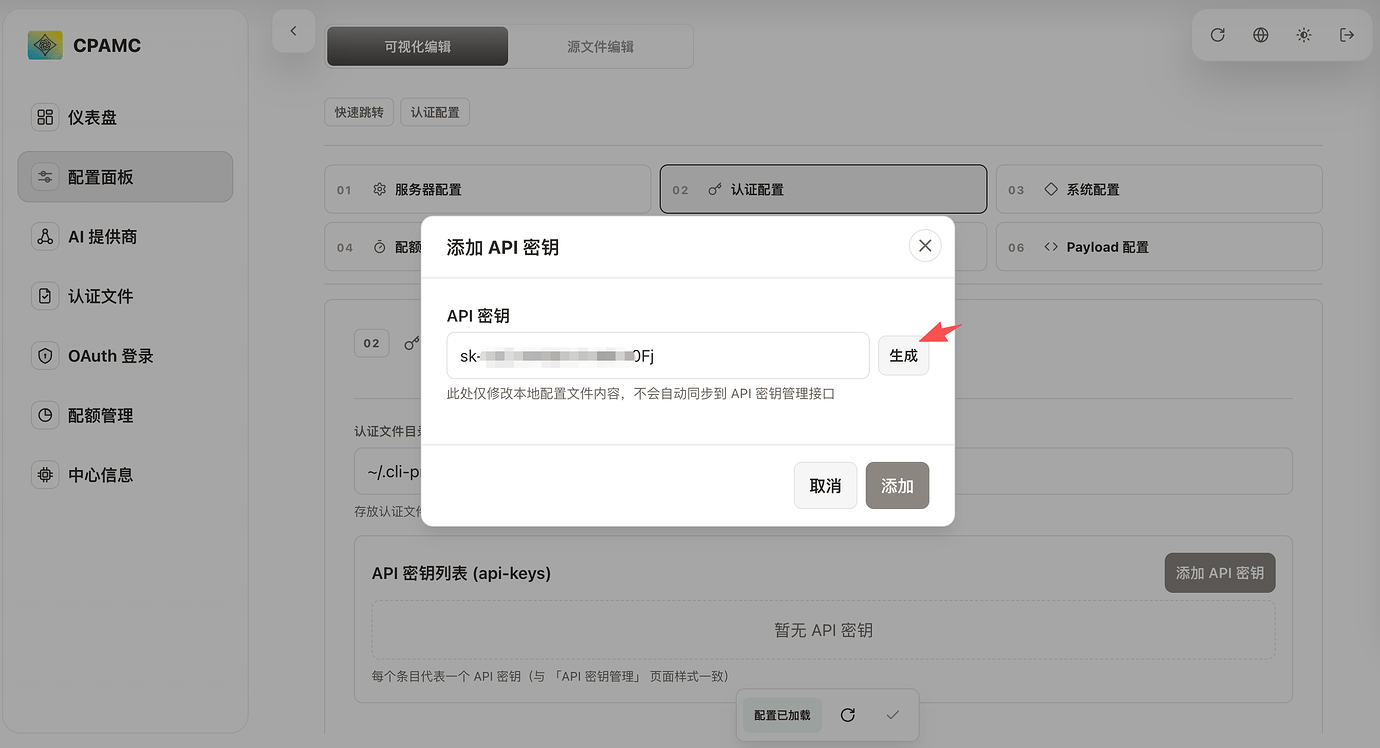Click the 暂无 API 密钥 placeholder text
1380x748 pixels.
click(824, 630)
